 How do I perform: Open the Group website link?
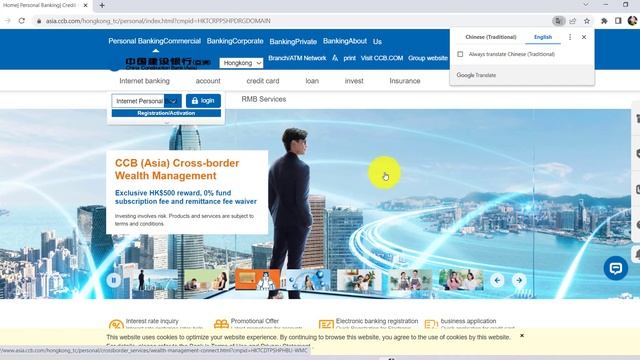(x=428, y=58)
